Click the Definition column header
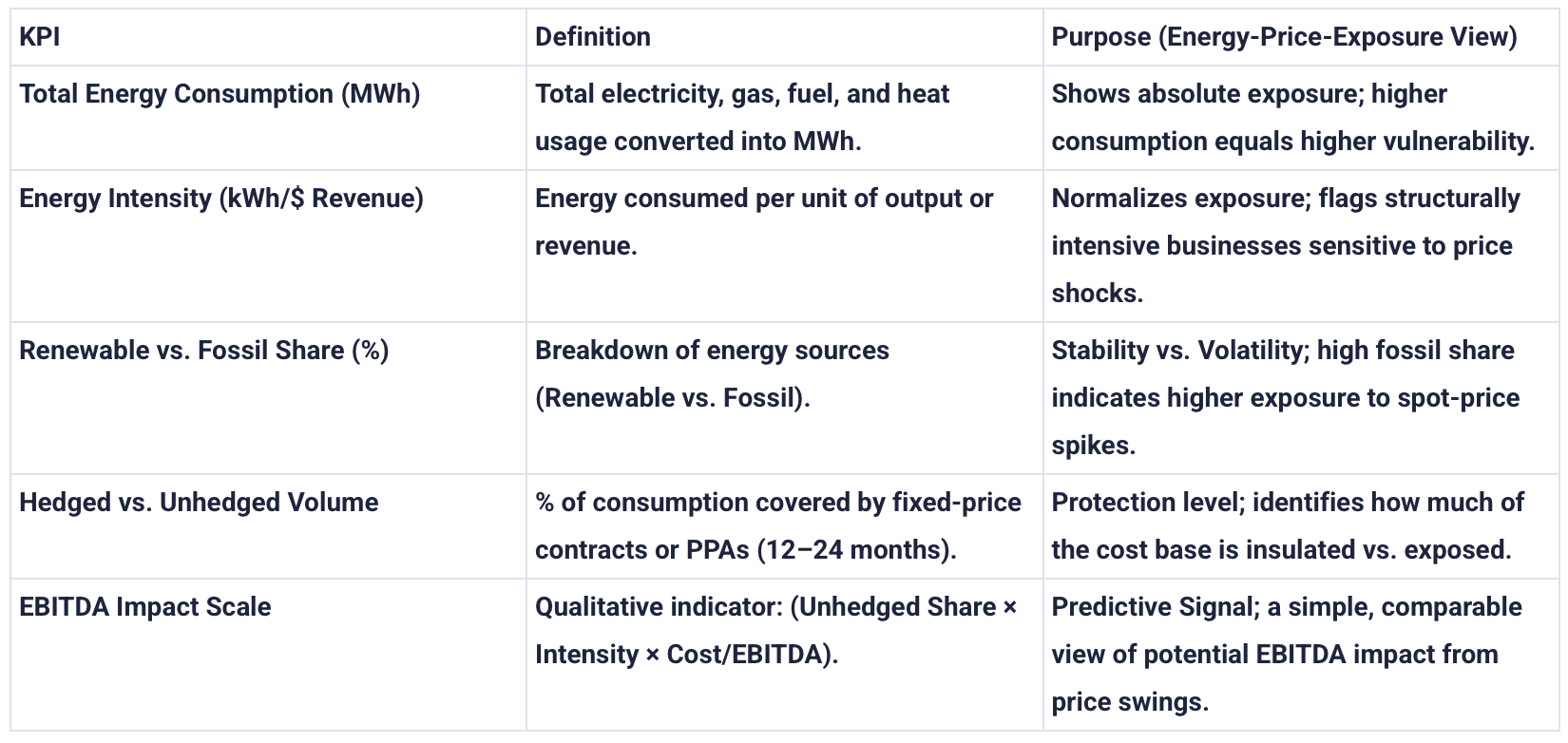Screen dimensions: 1568x743 coord(592,37)
